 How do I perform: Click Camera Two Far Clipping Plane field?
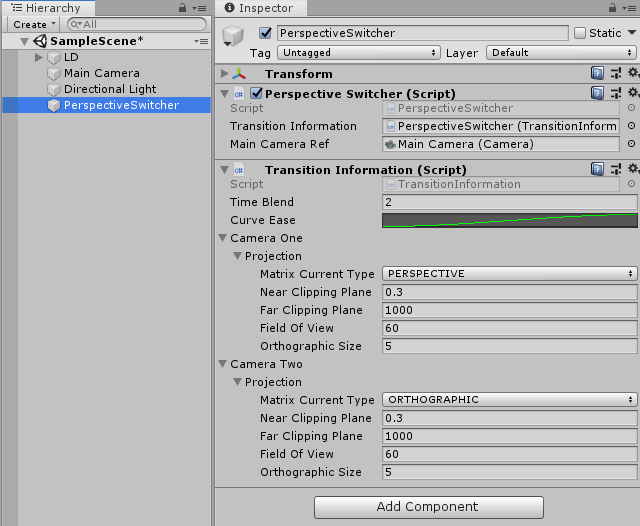coord(509,436)
